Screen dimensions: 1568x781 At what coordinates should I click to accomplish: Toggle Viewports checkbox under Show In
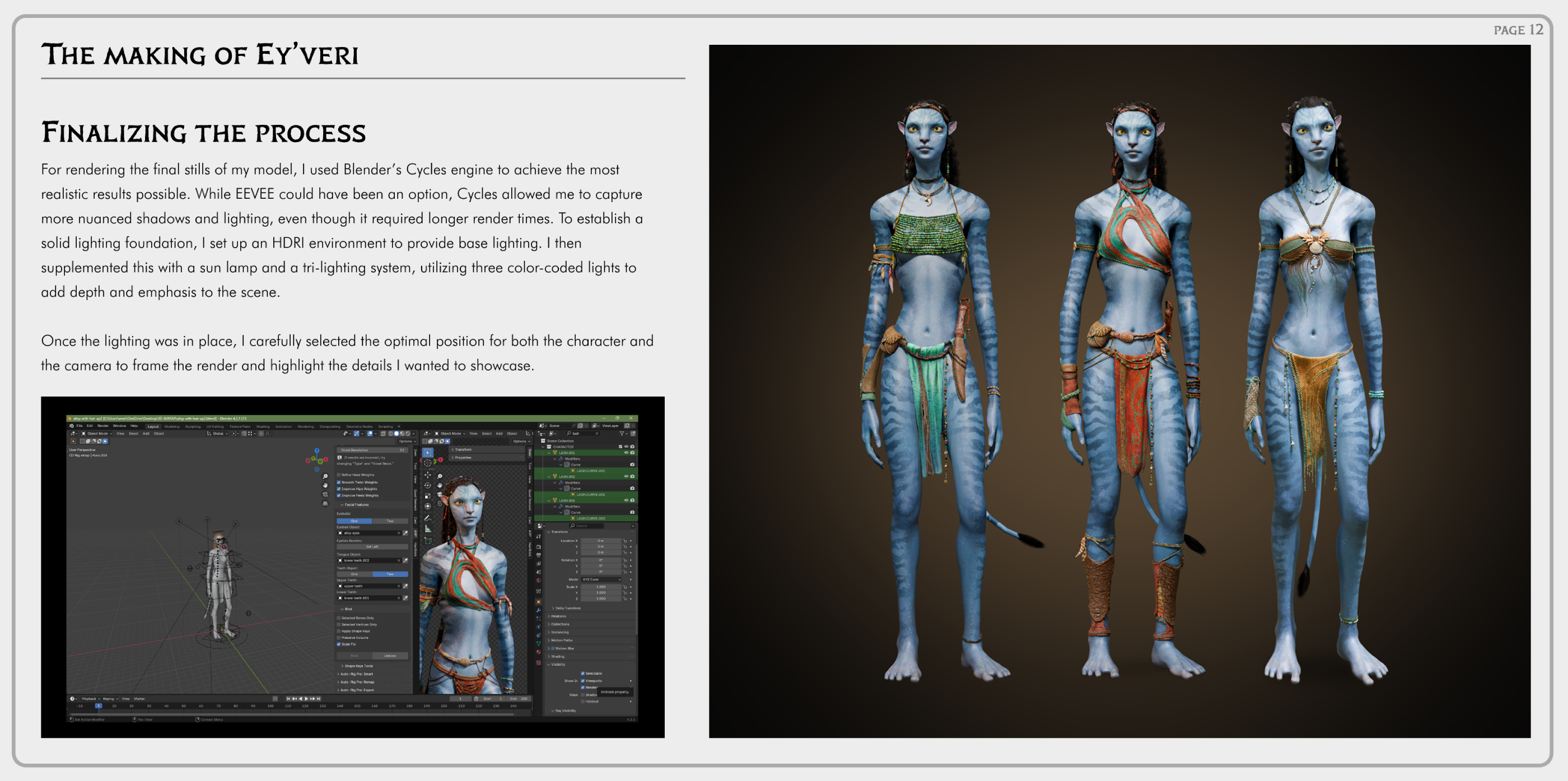point(582,681)
